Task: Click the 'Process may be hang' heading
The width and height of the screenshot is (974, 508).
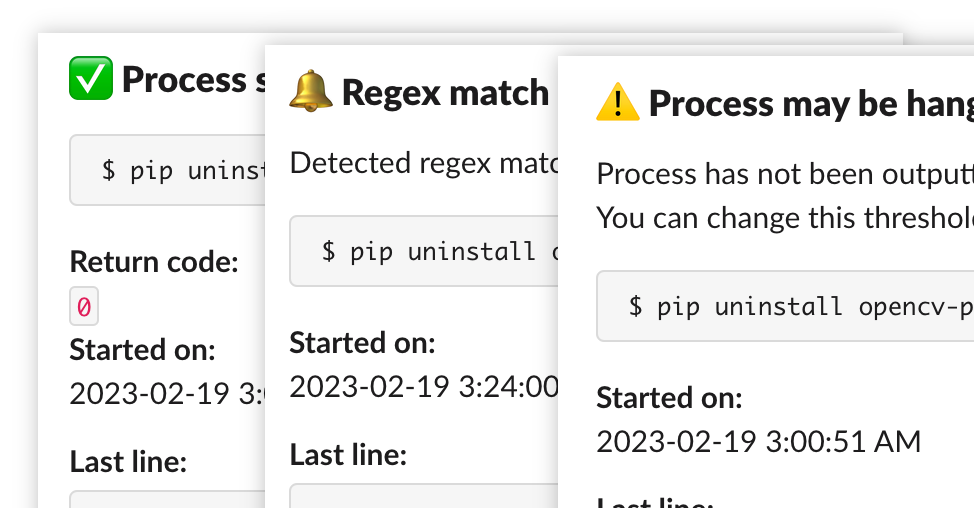Action: [811, 104]
